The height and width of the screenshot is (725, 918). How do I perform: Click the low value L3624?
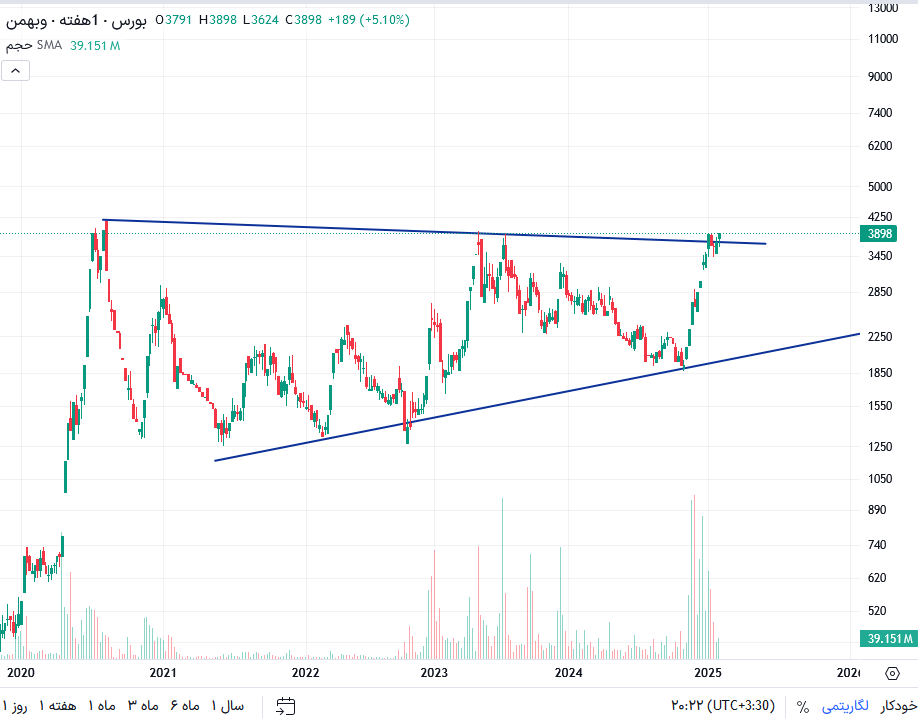tap(261, 20)
